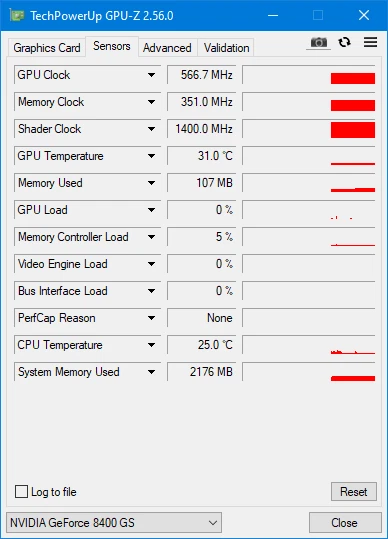Go to the Validation tab
The width and height of the screenshot is (388, 539).
[x=226, y=48]
